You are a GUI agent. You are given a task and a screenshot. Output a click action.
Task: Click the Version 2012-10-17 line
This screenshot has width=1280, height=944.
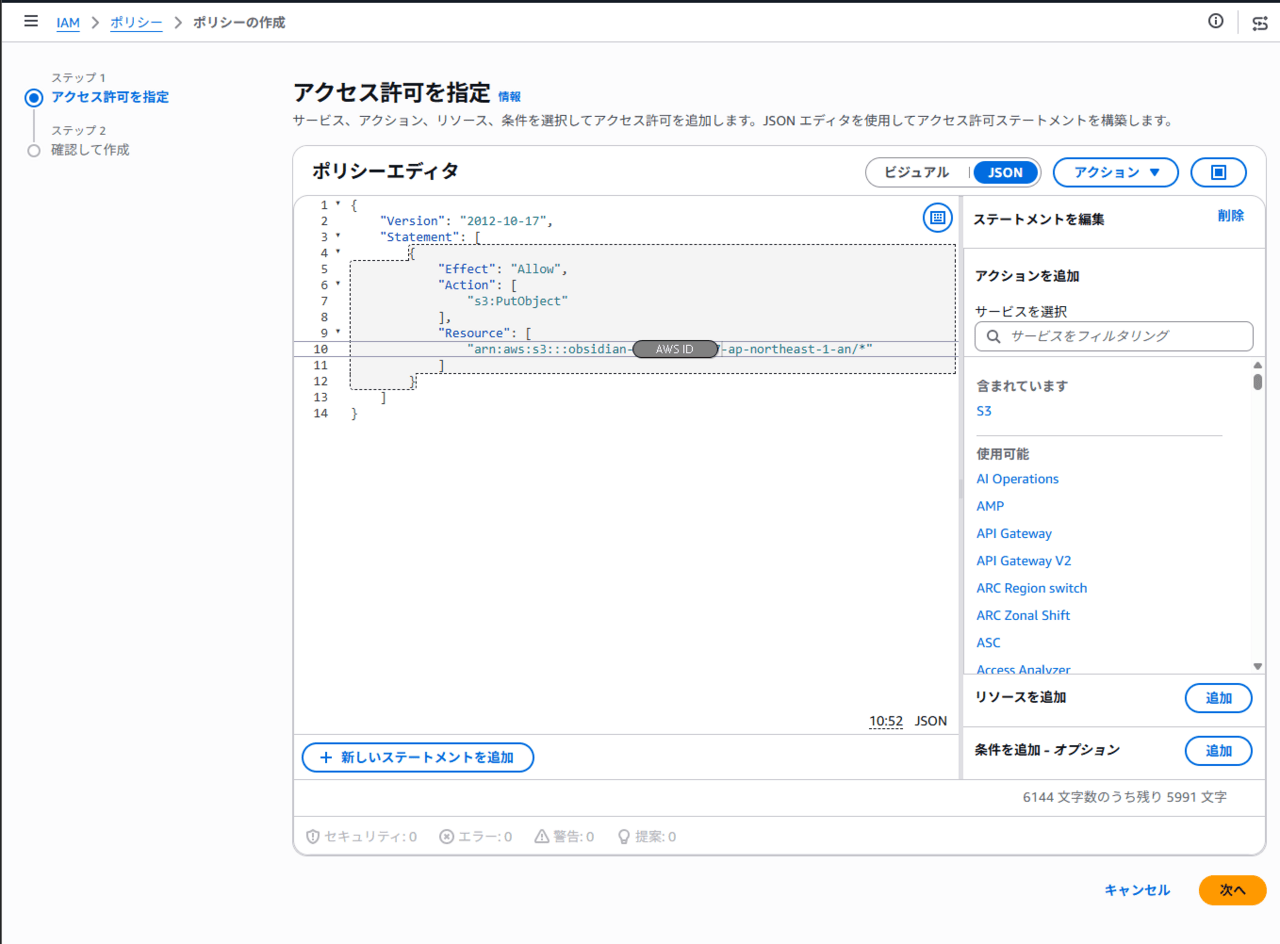click(x=466, y=221)
